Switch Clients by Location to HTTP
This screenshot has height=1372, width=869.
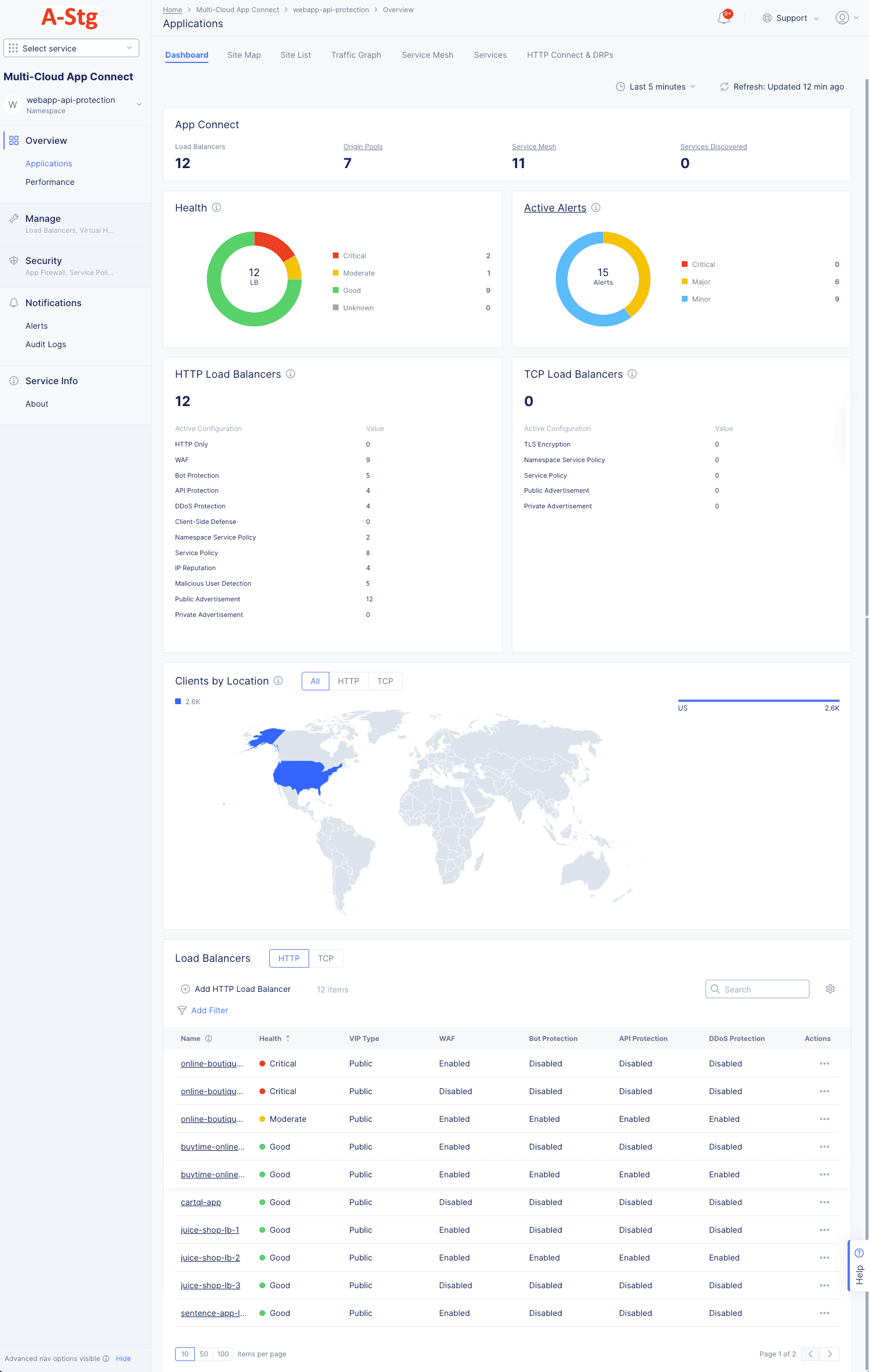tap(348, 681)
